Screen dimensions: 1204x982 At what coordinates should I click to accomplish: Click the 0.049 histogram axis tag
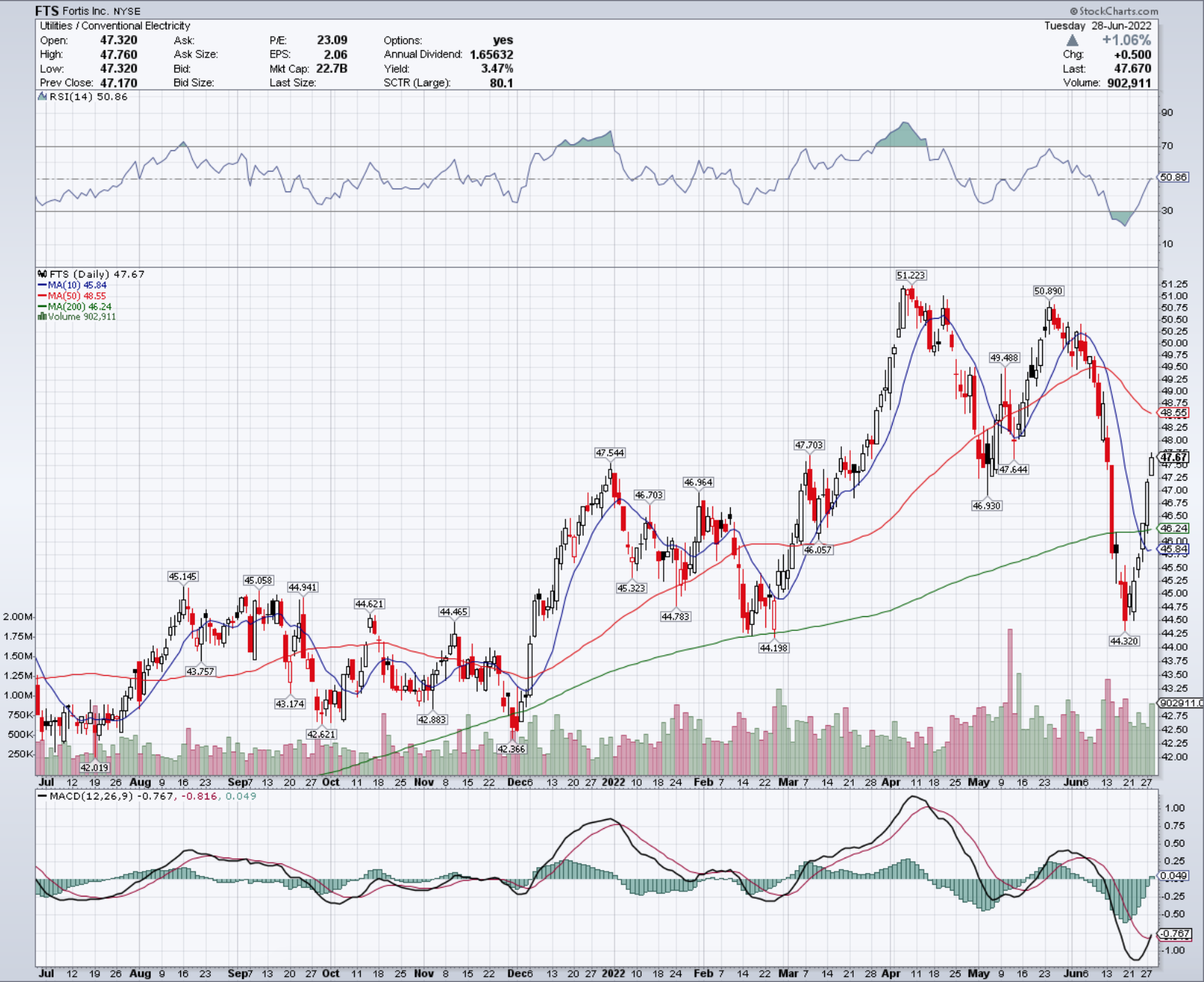(x=1173, y=876)
